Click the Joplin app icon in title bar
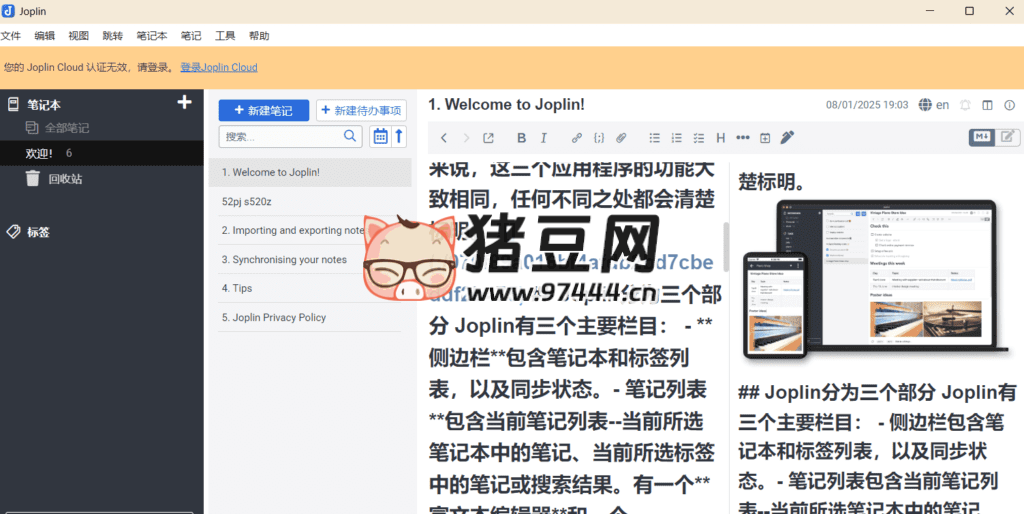Viewport: 1024px width, 514px height. coord(9,11)
